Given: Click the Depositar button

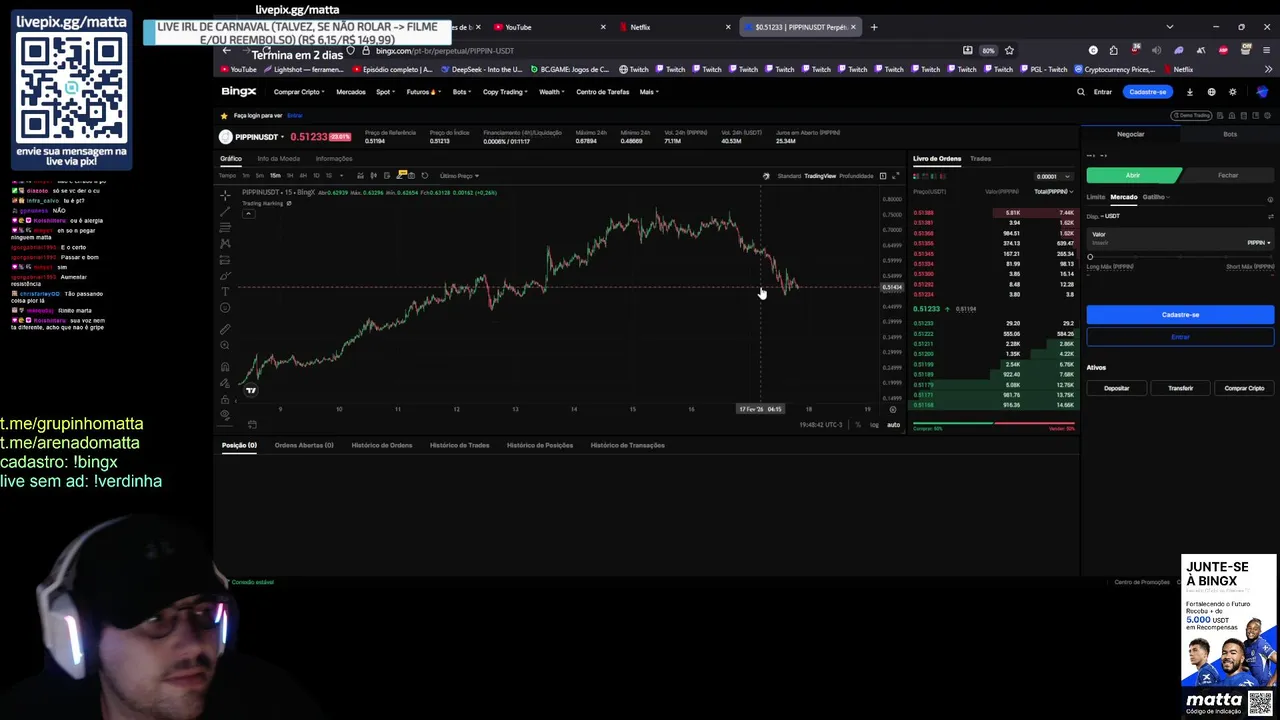Looking at the screenshot, I should click(1116, 388).
